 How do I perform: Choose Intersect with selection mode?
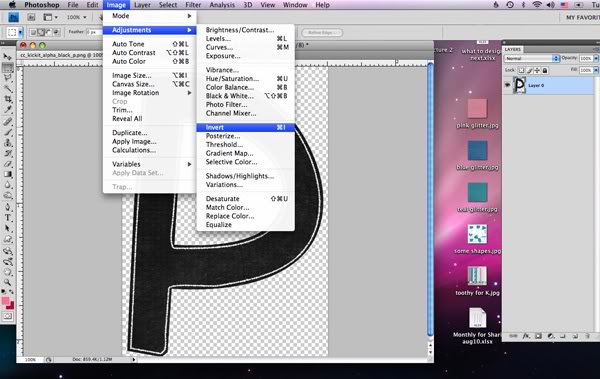[x=56, y=33]
